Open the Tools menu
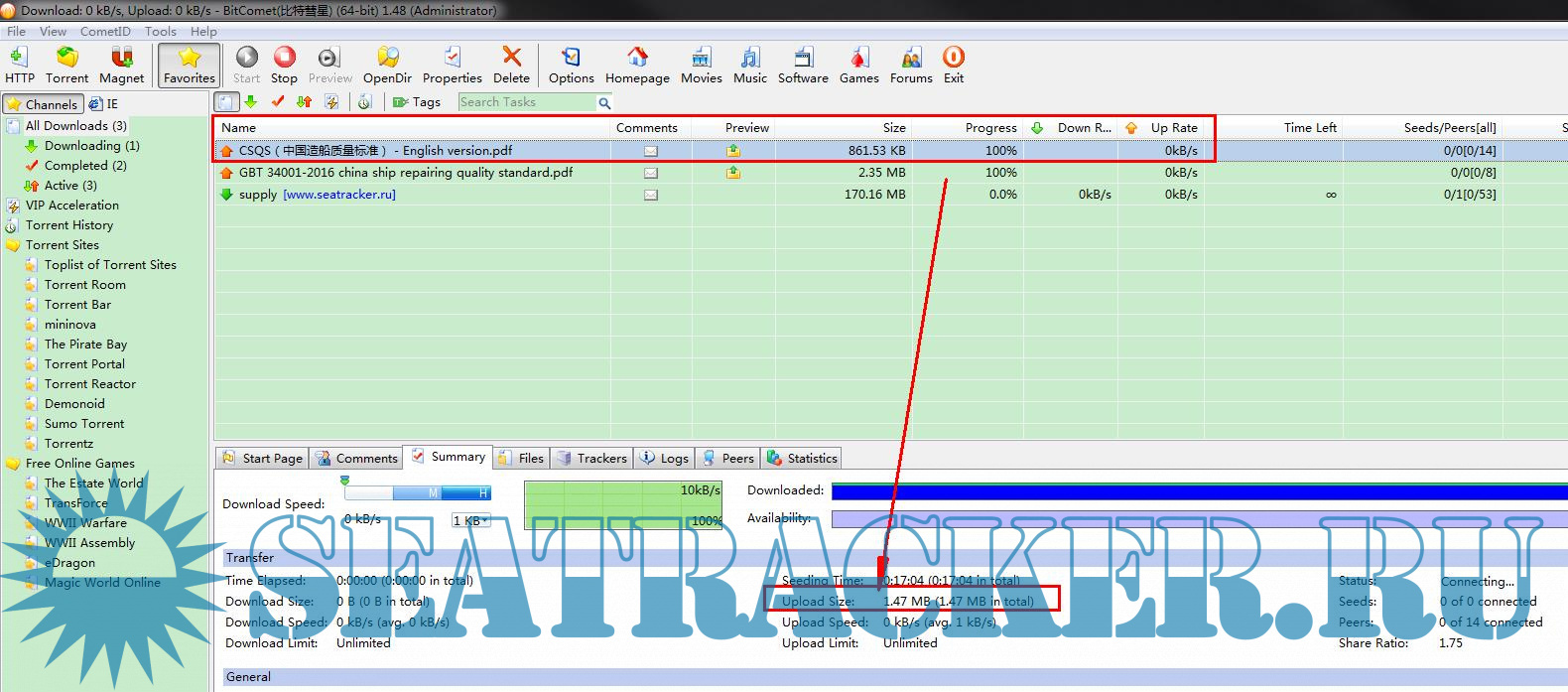This screenshot has width=1568, height=692. 160,31
